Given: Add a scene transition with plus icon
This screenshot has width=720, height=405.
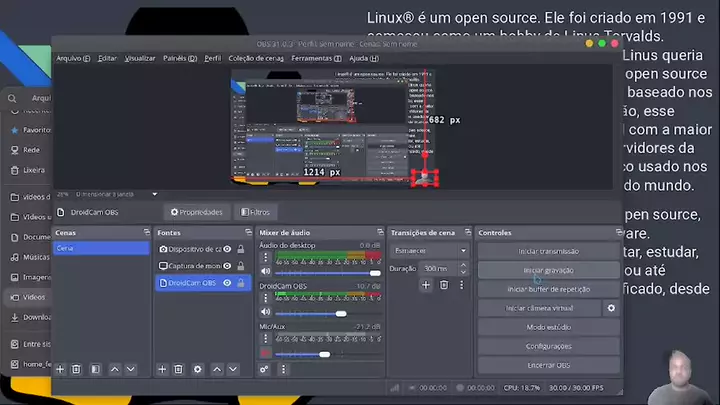Looking at the screenshot, I should click(425, 285).
